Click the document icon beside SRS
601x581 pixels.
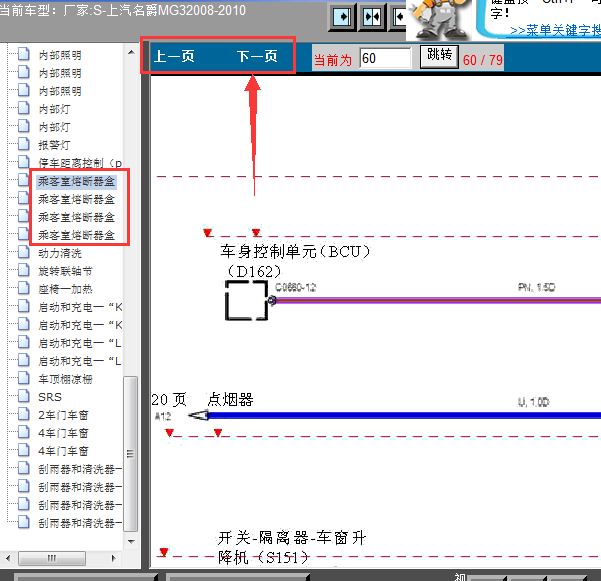(24, 396)
